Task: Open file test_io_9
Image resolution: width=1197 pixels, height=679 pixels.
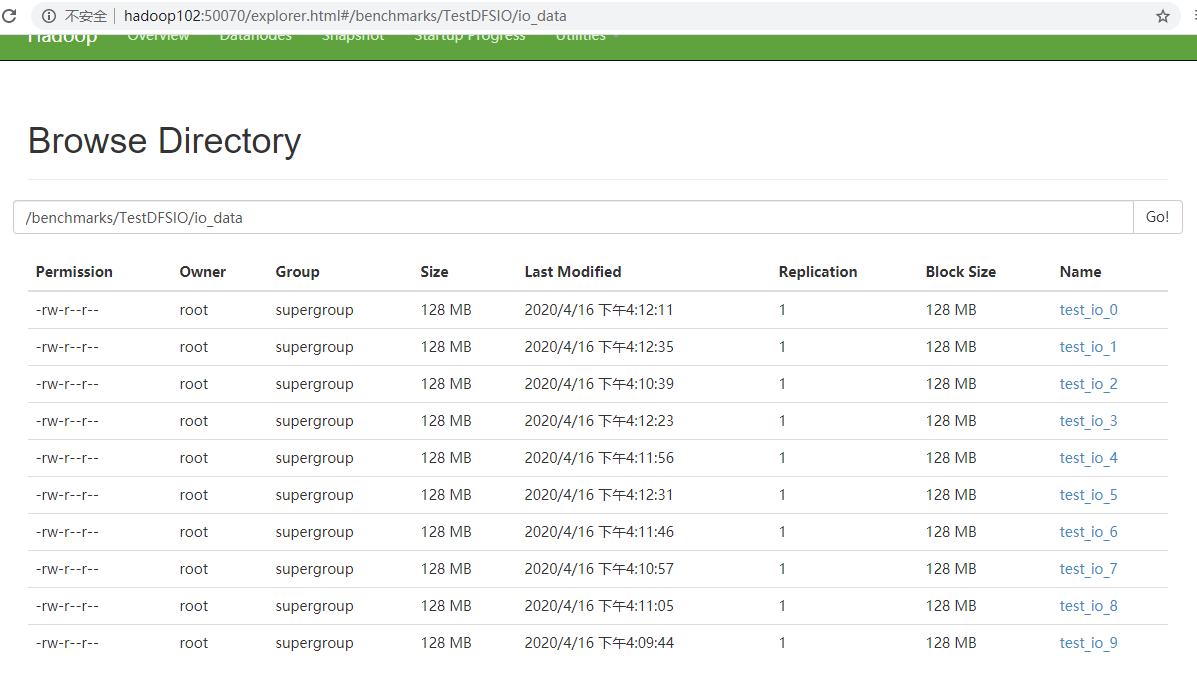Action: point(1089,643)
